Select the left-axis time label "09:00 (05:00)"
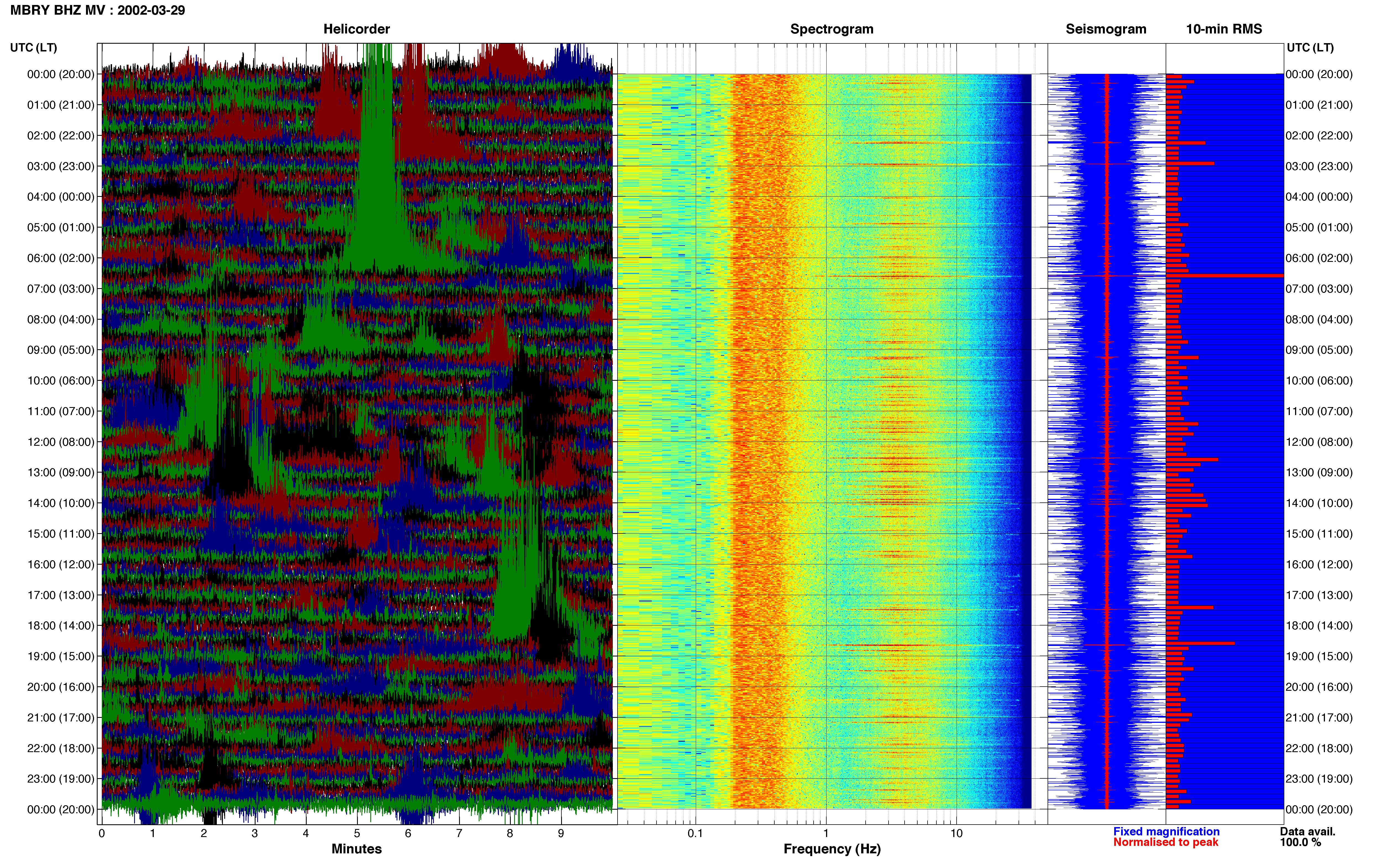Screen dimensions: 1388x868 click(61, 350)
